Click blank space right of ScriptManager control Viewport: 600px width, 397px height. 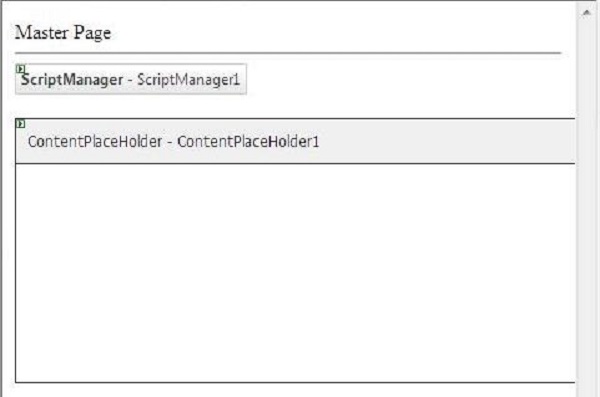click(409, 79)
